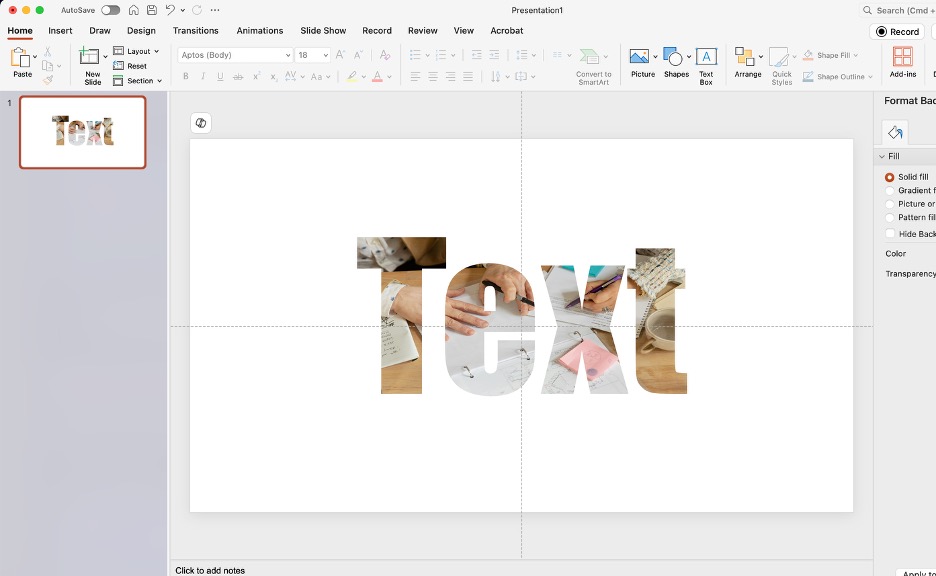Viewport: 936px width, 576px height.
Task: Select the Pattern fill option
Action: point(890,217)
